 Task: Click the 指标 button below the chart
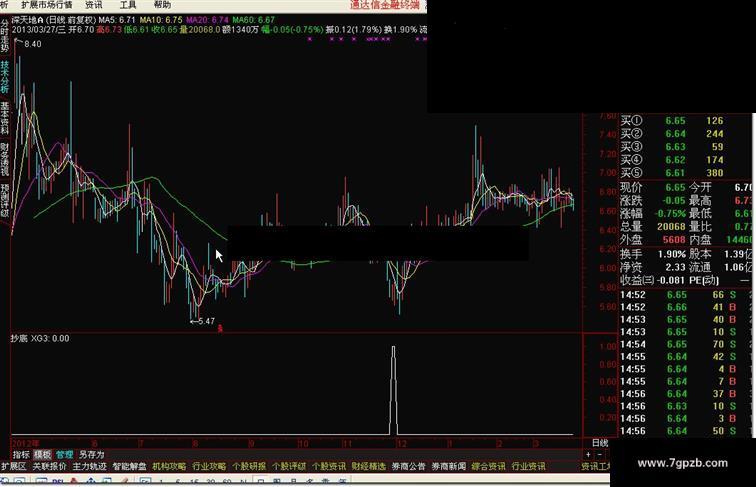pyautogui.click(x=21, y=454)
